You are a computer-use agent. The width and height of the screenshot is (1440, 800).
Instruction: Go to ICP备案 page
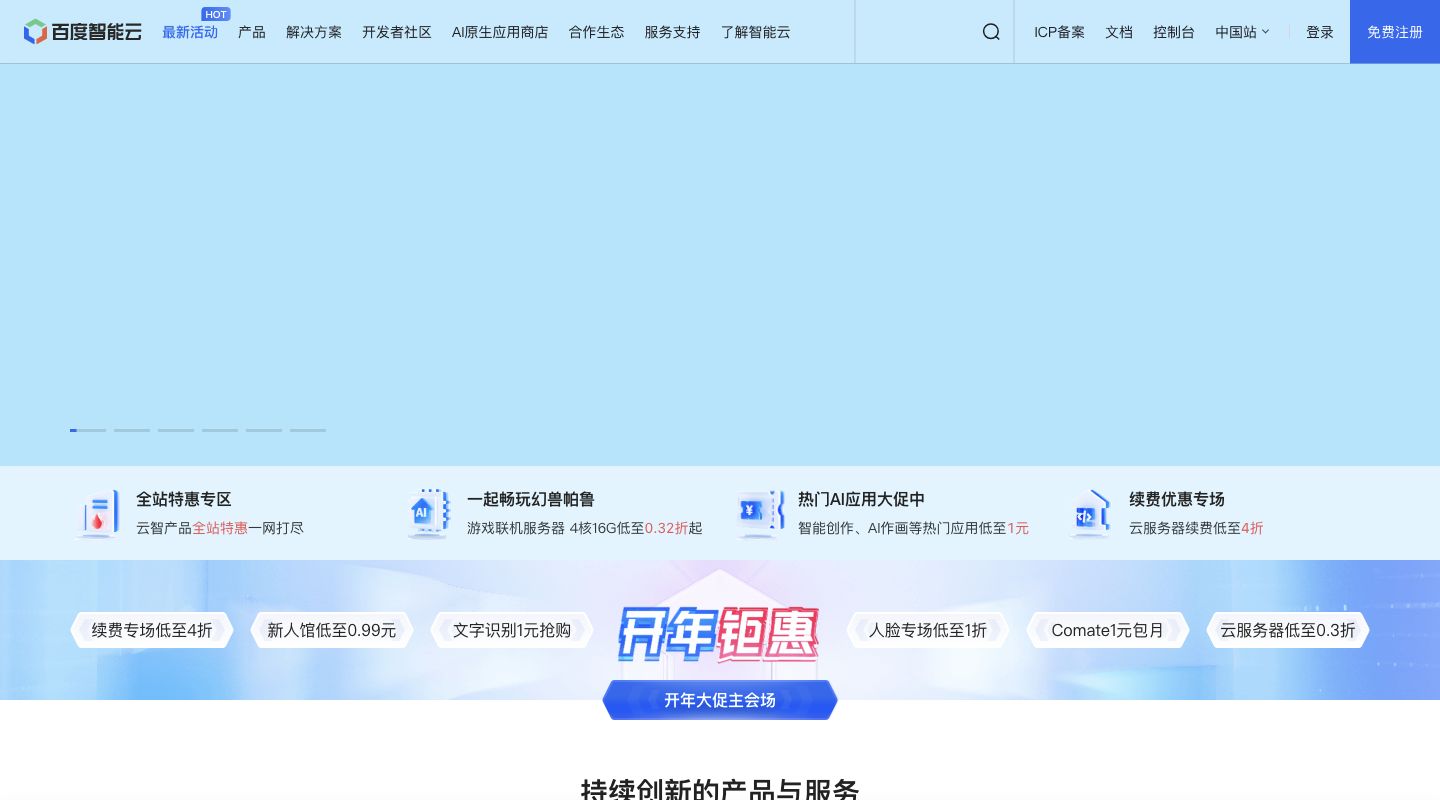[x=1059, y=32]
